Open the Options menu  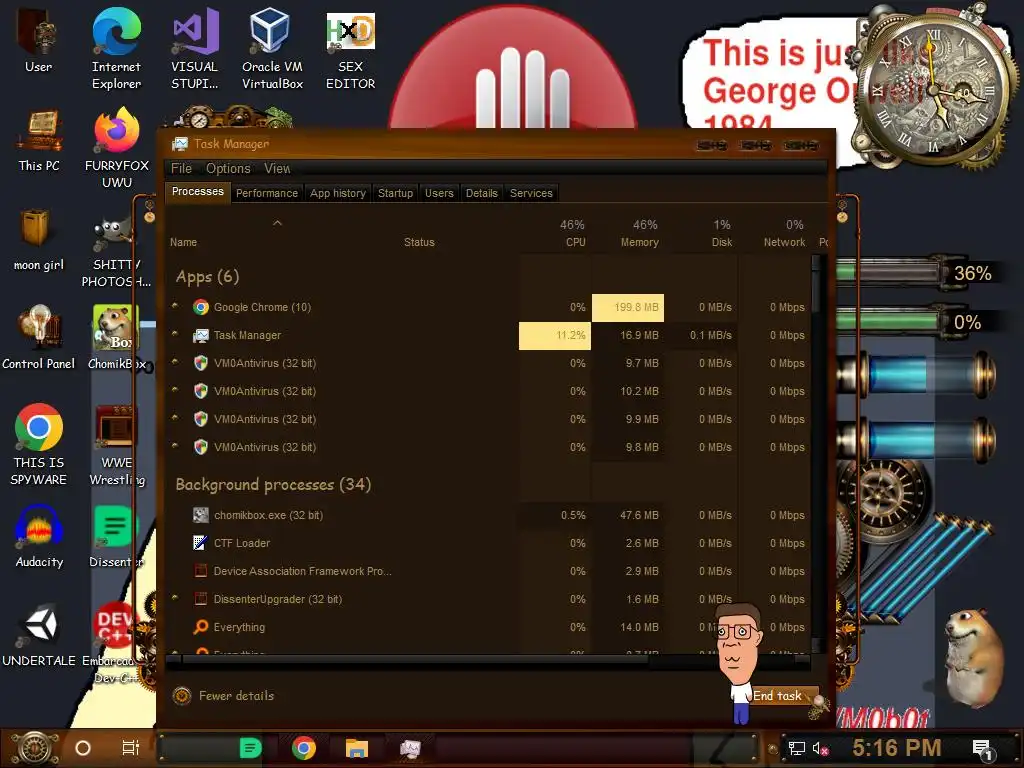pyautogui.click(x=228, y=168)
